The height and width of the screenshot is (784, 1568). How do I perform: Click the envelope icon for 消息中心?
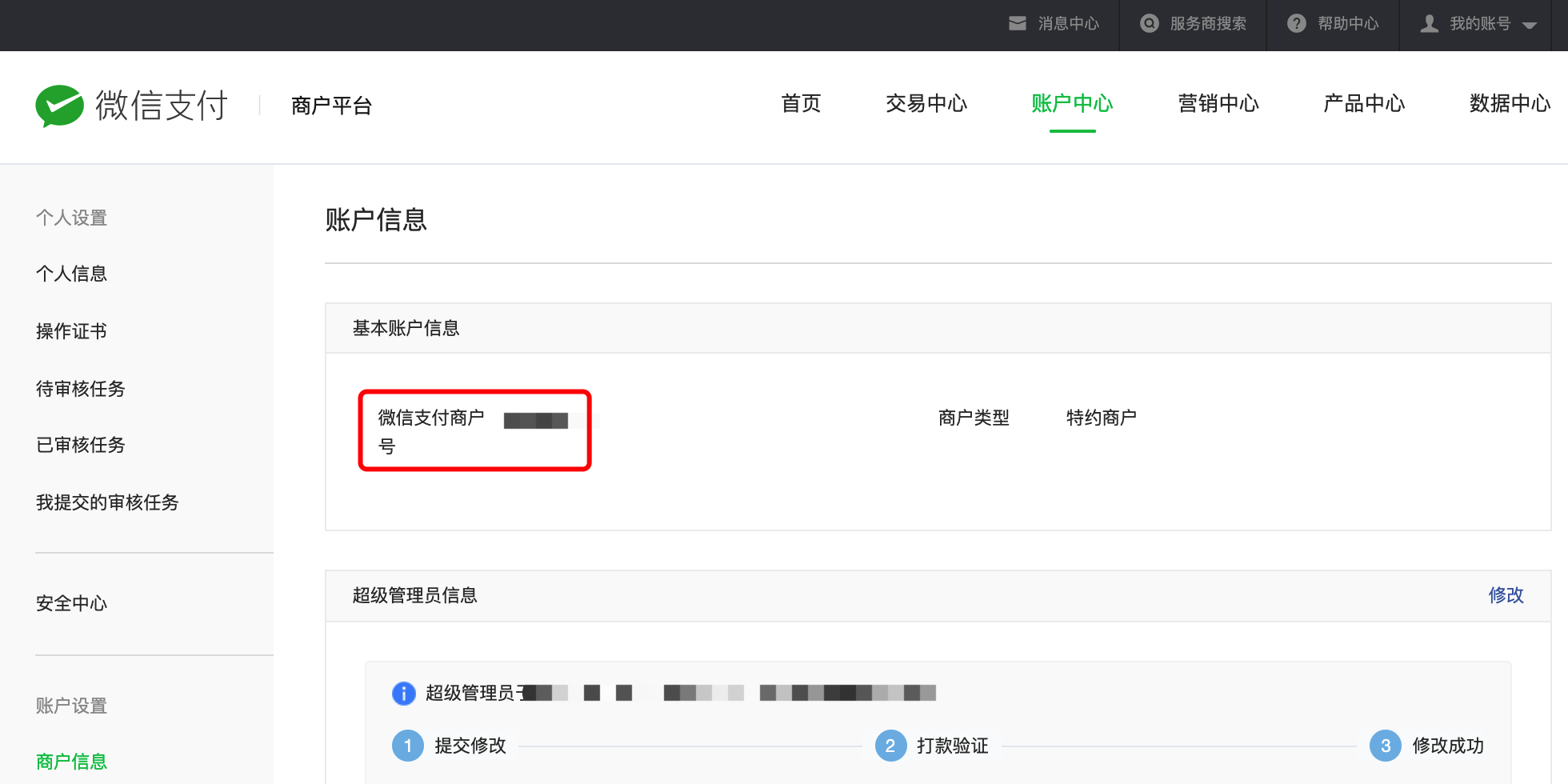1018,23
